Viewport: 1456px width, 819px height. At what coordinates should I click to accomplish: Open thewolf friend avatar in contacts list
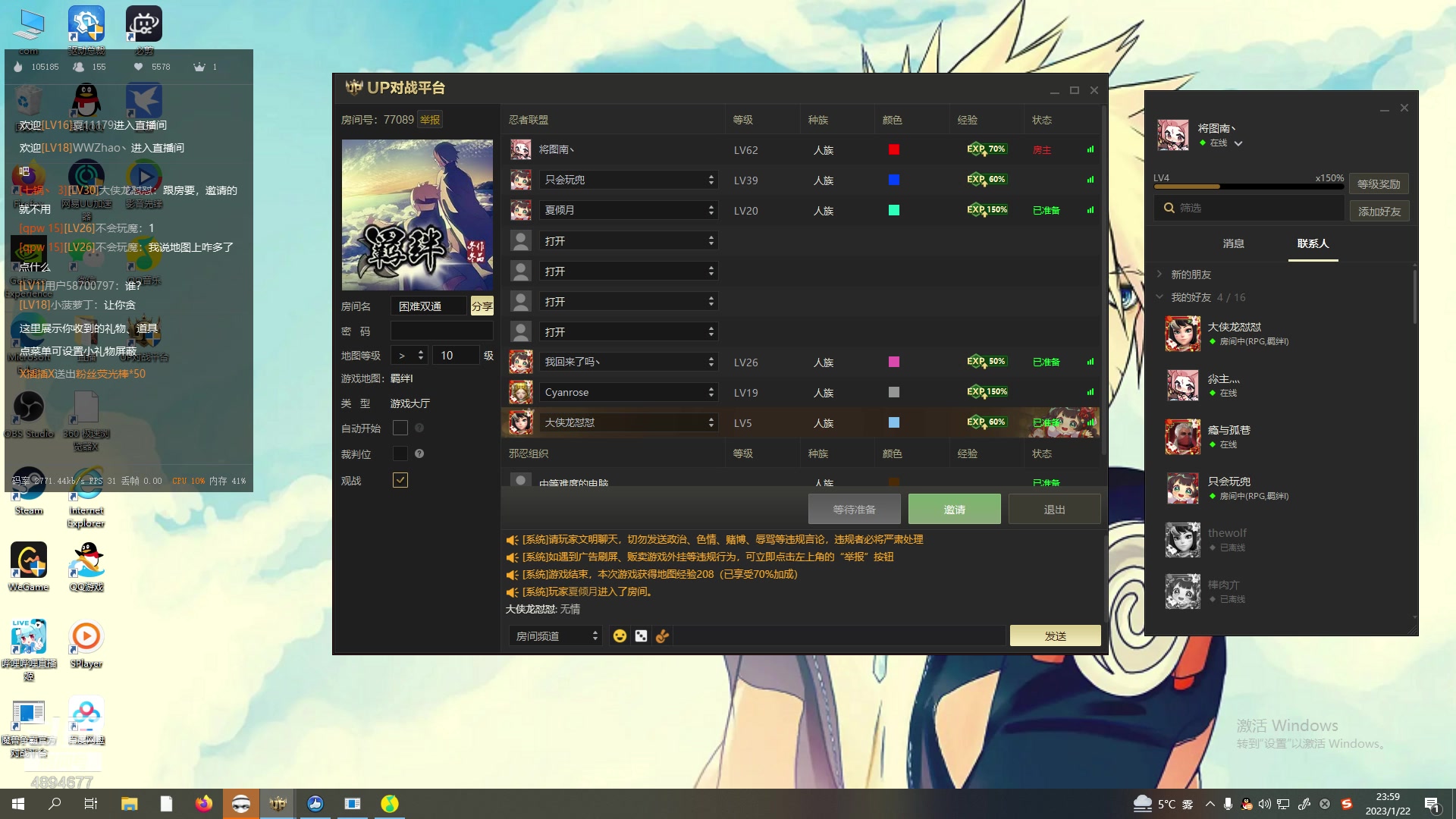click(1182, 540)
